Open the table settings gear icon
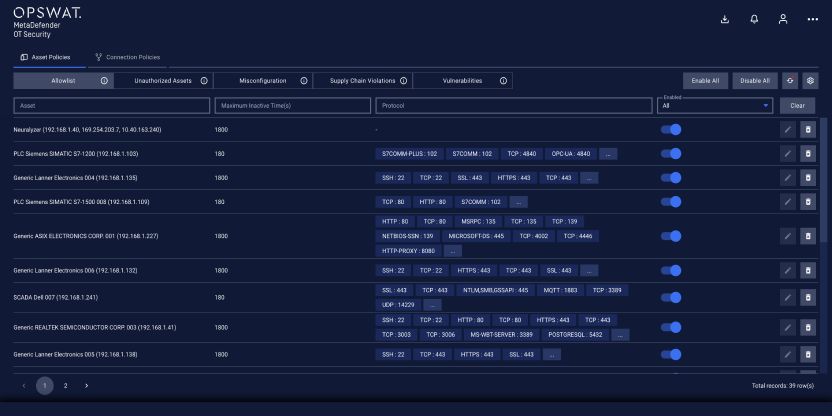Viewport: 832px width, 416px height. [810, 81]
